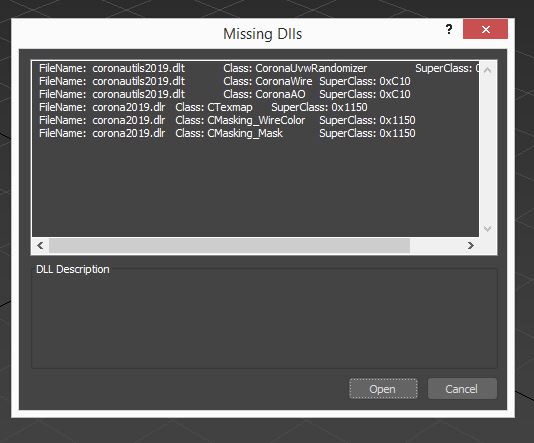Click the Missing Dlls title text
The width and height of the screenshot is (534, 443).
pyautogui.click(x=263, y=34)
